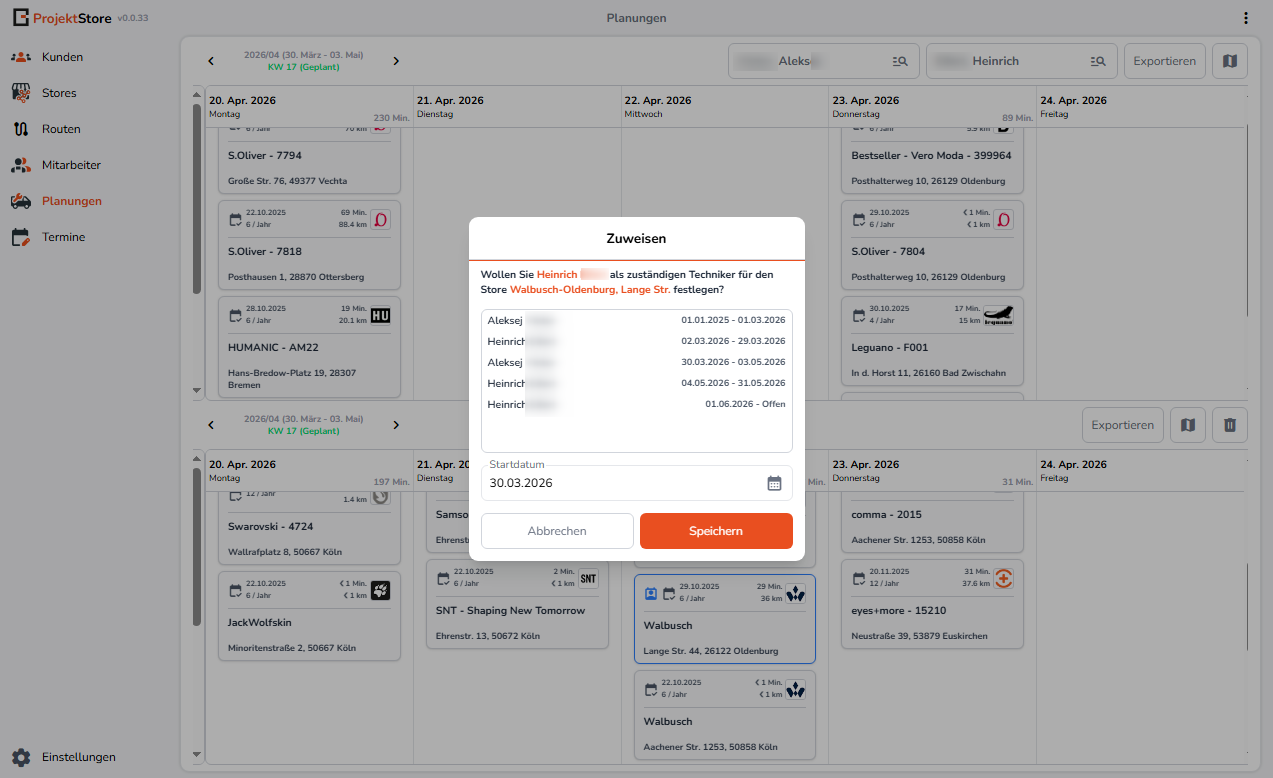
Task: Click the search icon in Heinrich field
Action: click(x=1099, y=61)
